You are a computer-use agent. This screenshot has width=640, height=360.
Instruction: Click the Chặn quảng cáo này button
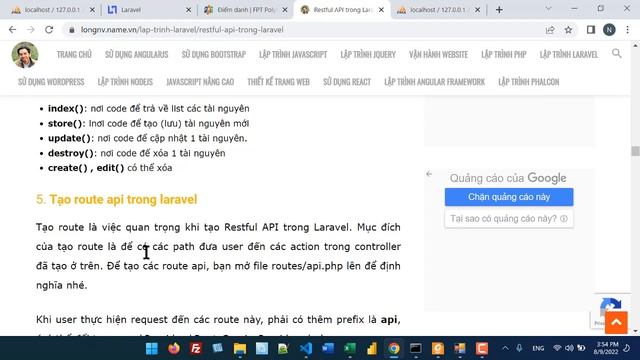(x=509, y=197)
